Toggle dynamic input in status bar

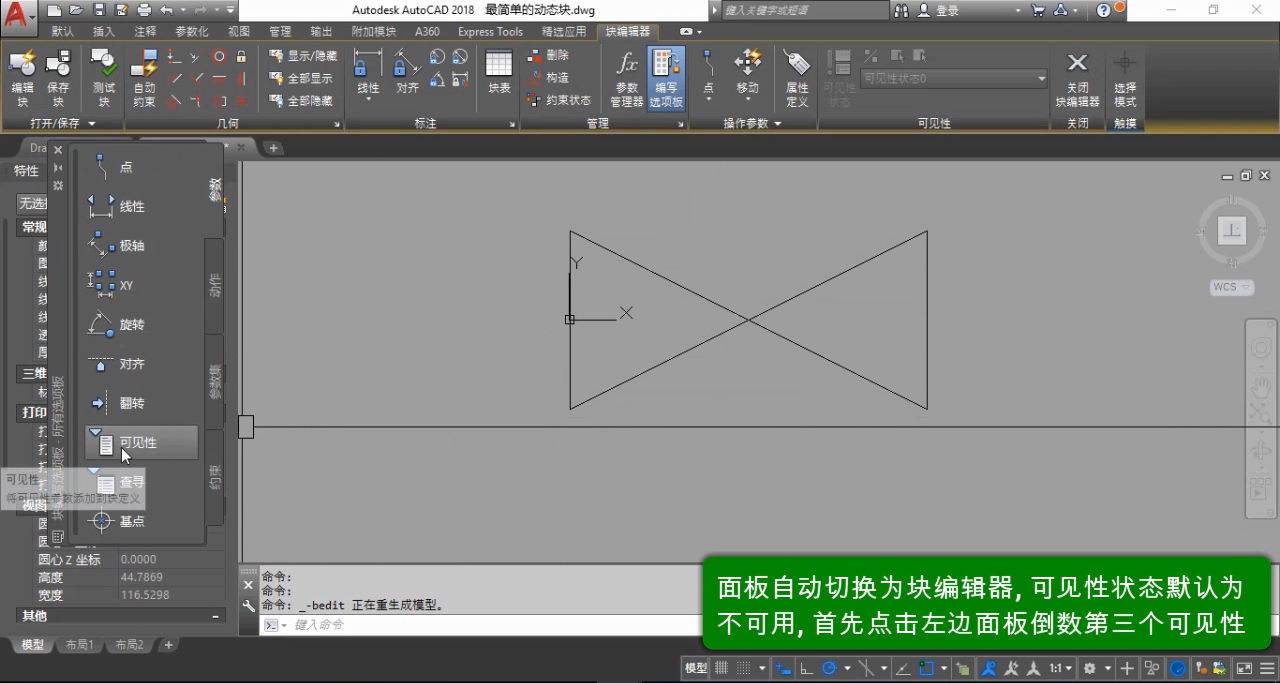click(x=784, y=668)
